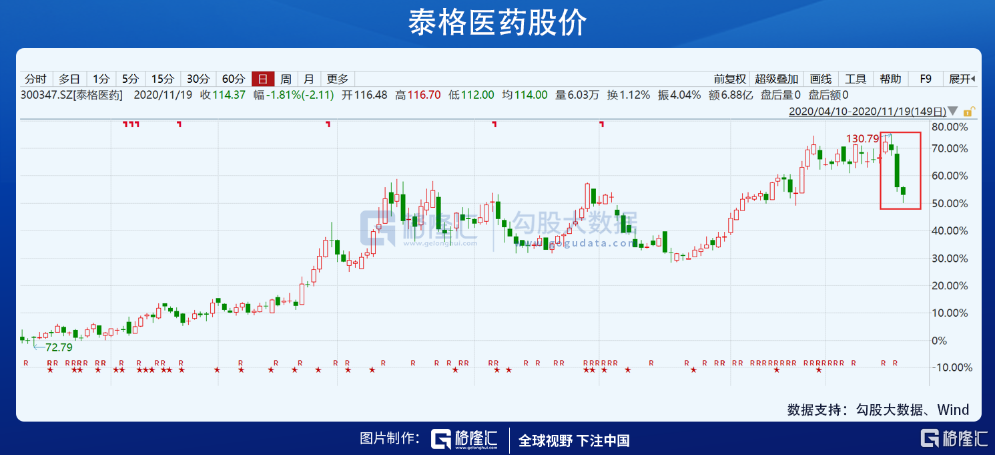The image size is (995, 455).
Task: Choose the 15分 period tab
Action: [x=162, y=79]
